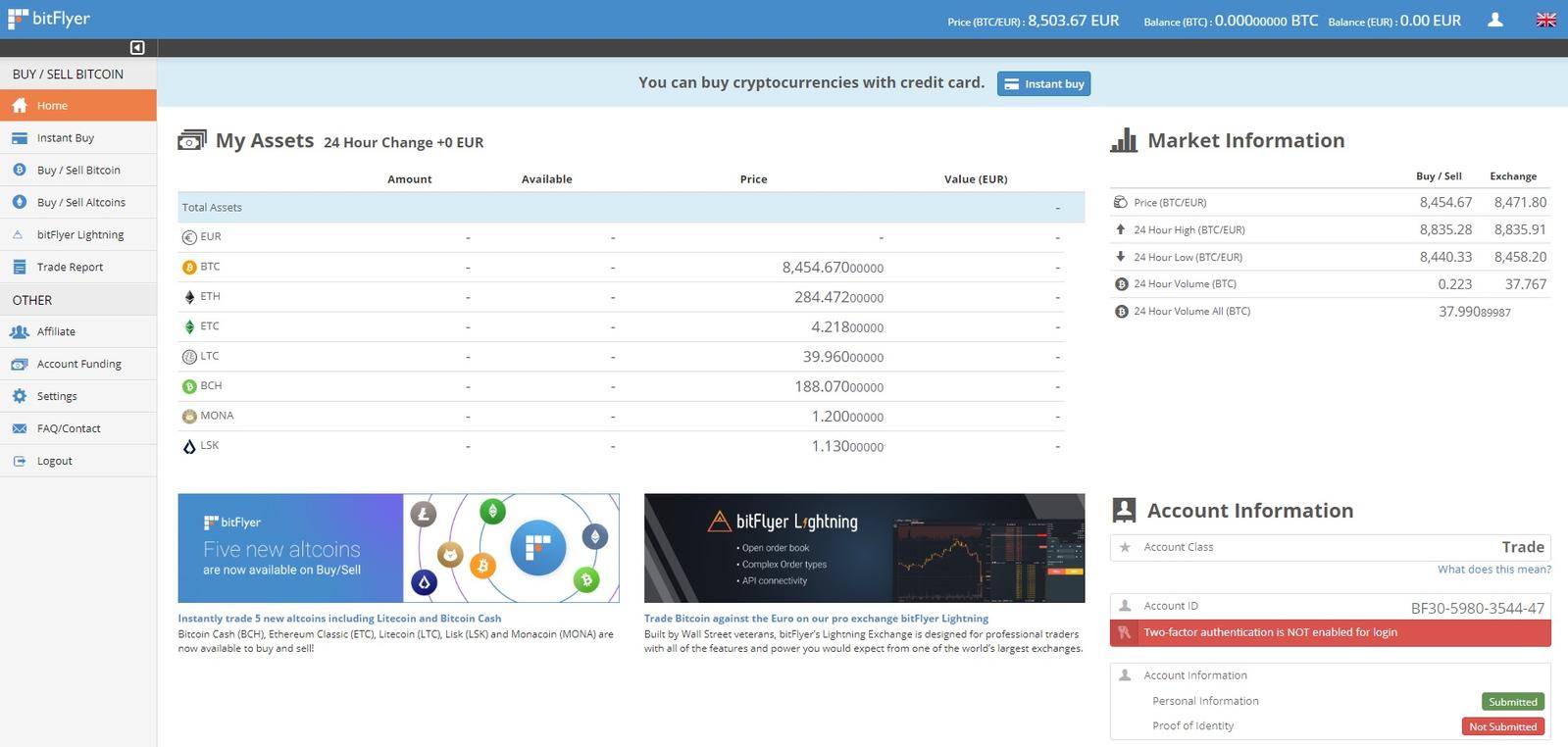Click 24 Hour Low (BTC/EUR) row label
The width and height of the screenshot is (1568, 747).
(1188, 258)
